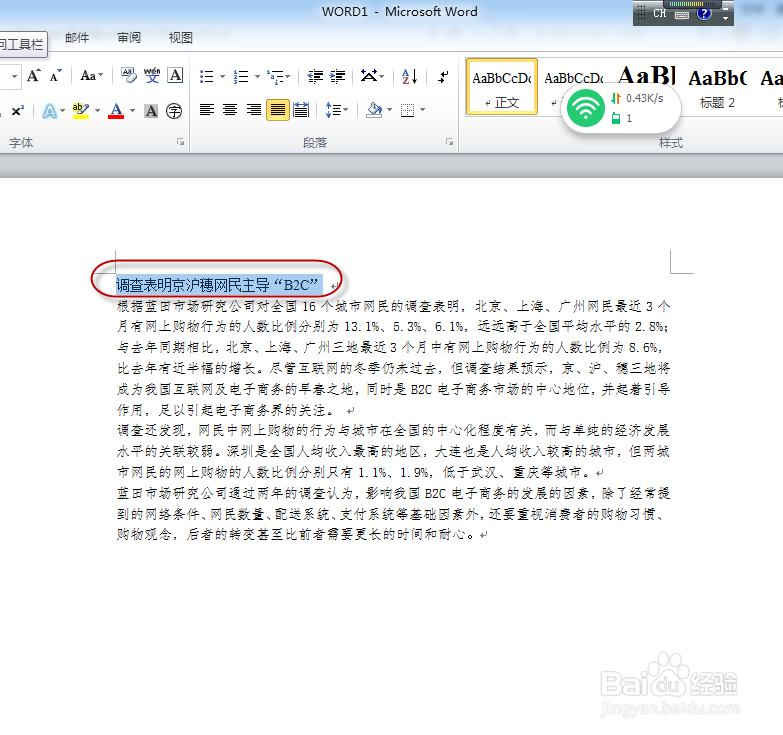Apply multilevel list
This screenshot has height=735, width=783.
point(275,76)
